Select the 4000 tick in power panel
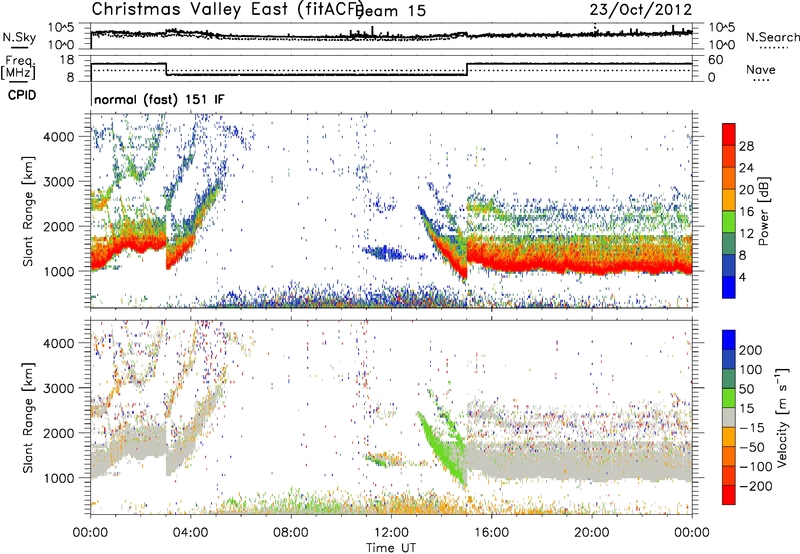800x554 pixels. tap(58, 137)
